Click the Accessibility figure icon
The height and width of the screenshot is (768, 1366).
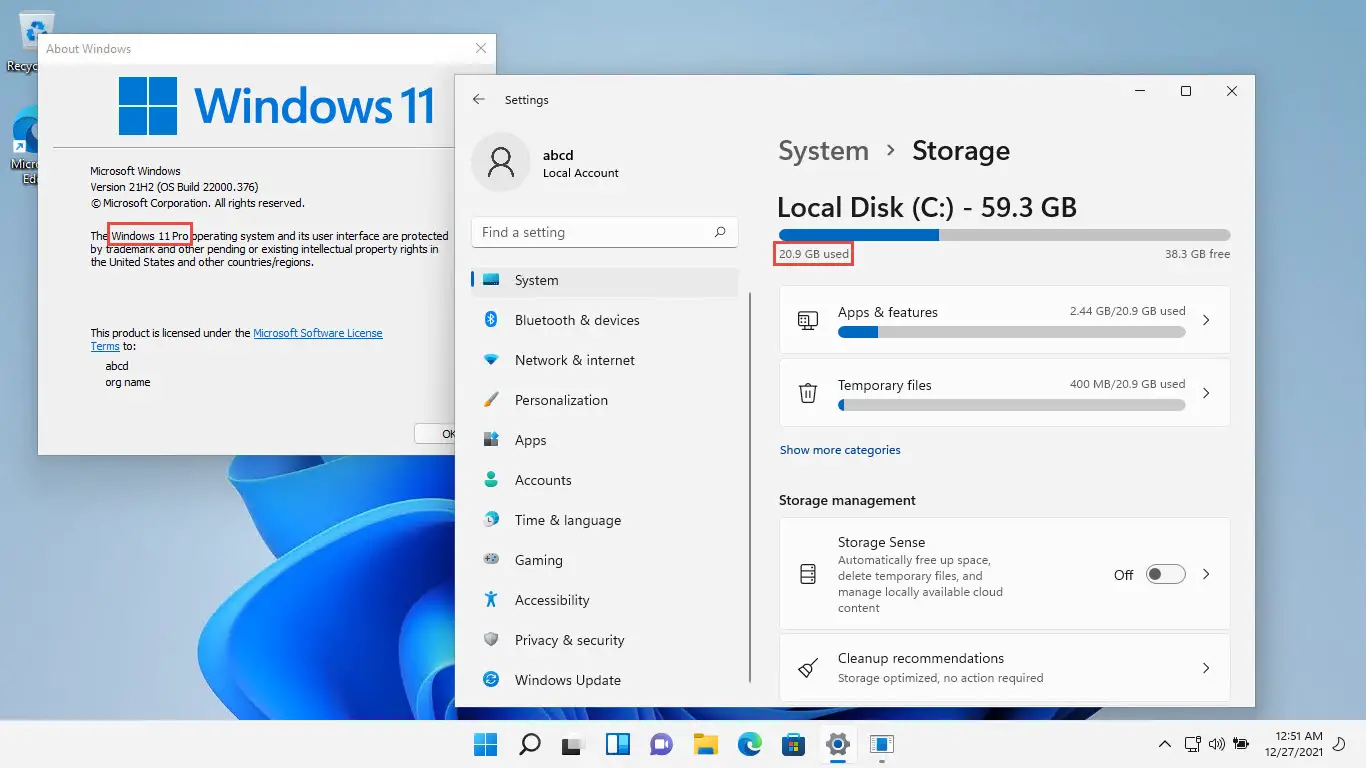491,600
